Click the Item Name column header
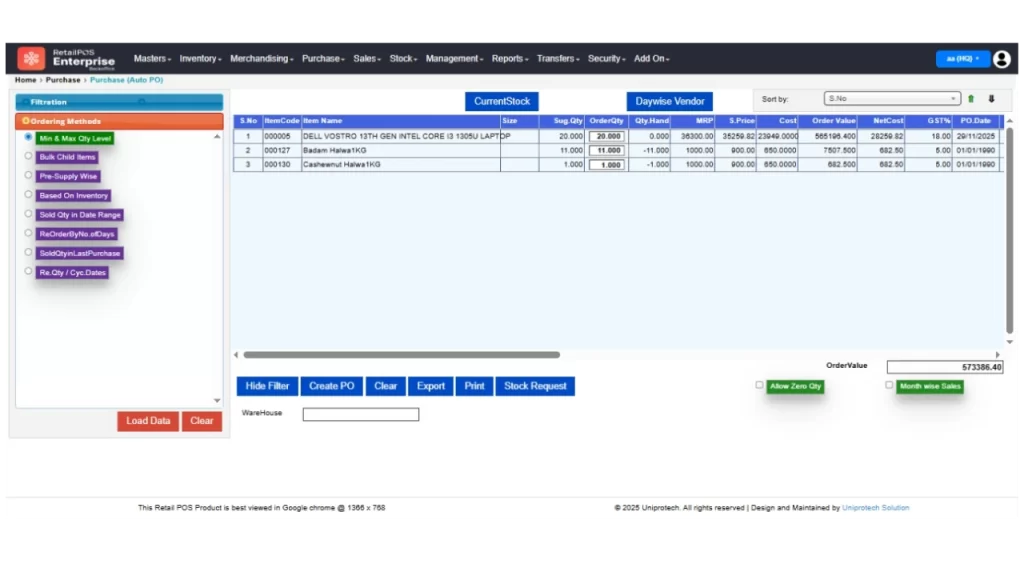The height and width of the screenshot is (576, 1024). [x=400, y=121]
